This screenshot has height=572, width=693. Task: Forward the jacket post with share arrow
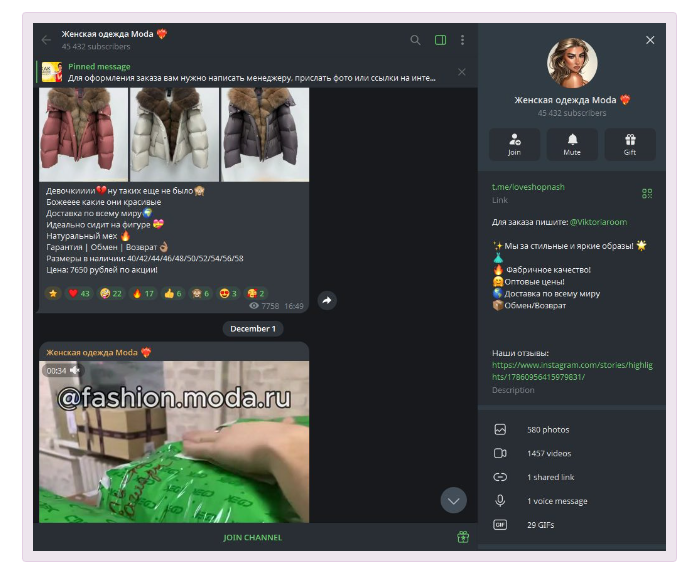click(x=327, y=301)
